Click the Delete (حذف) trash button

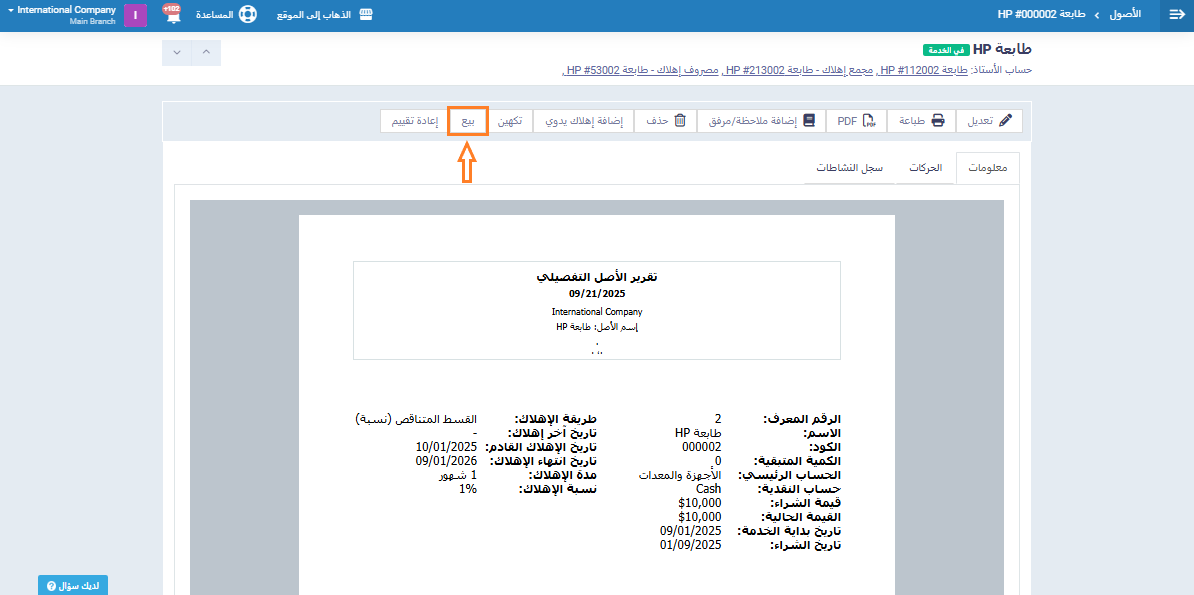pos(666,121)
